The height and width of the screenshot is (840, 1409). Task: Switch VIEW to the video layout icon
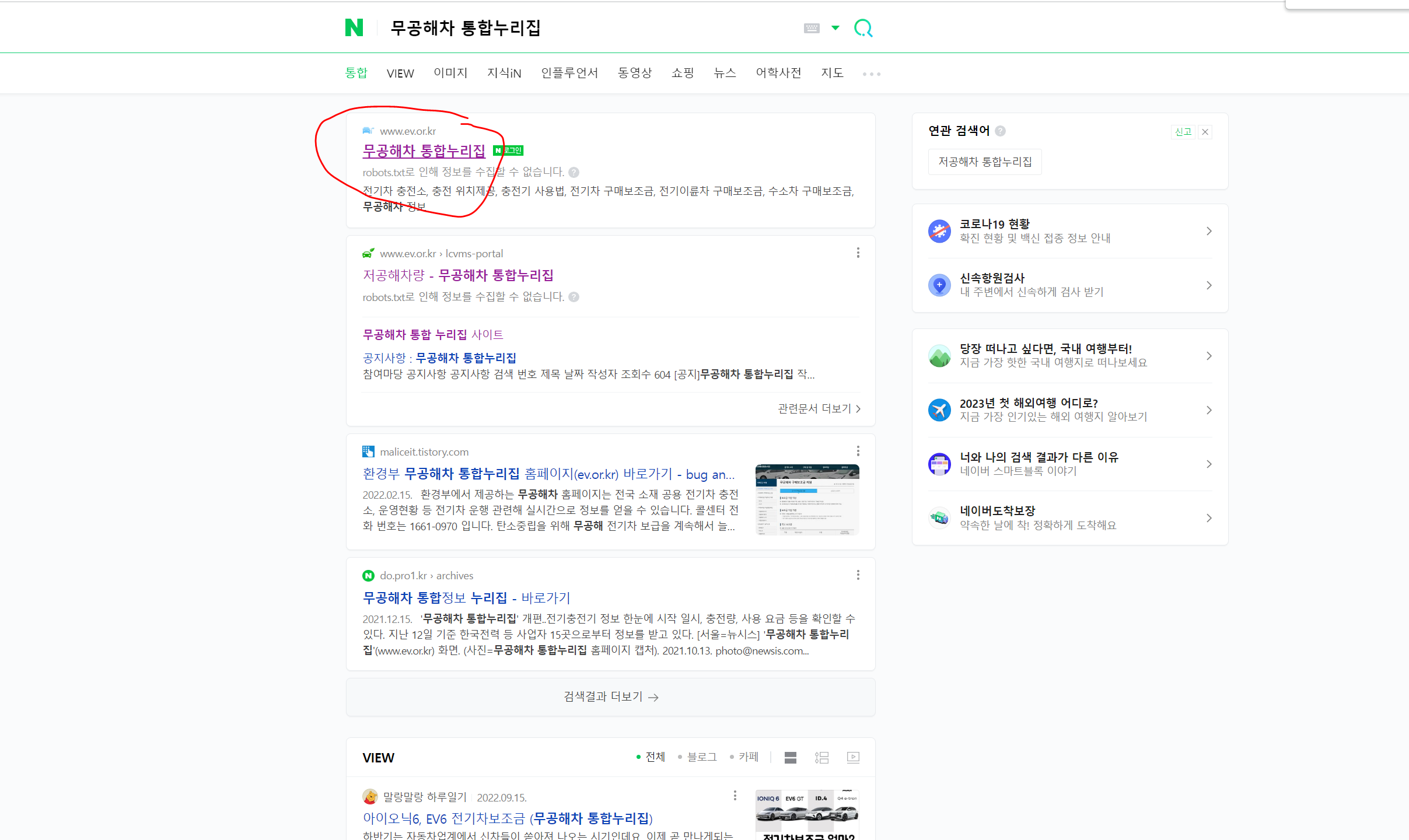click(x=853, y=758)
